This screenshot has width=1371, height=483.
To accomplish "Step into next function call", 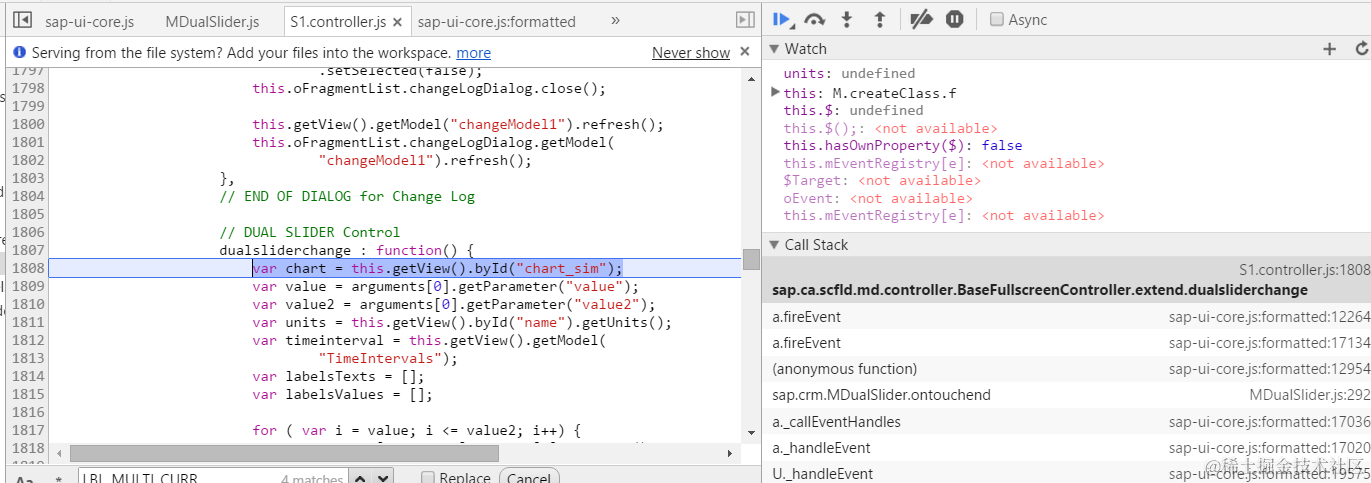I will coord(847,19).
